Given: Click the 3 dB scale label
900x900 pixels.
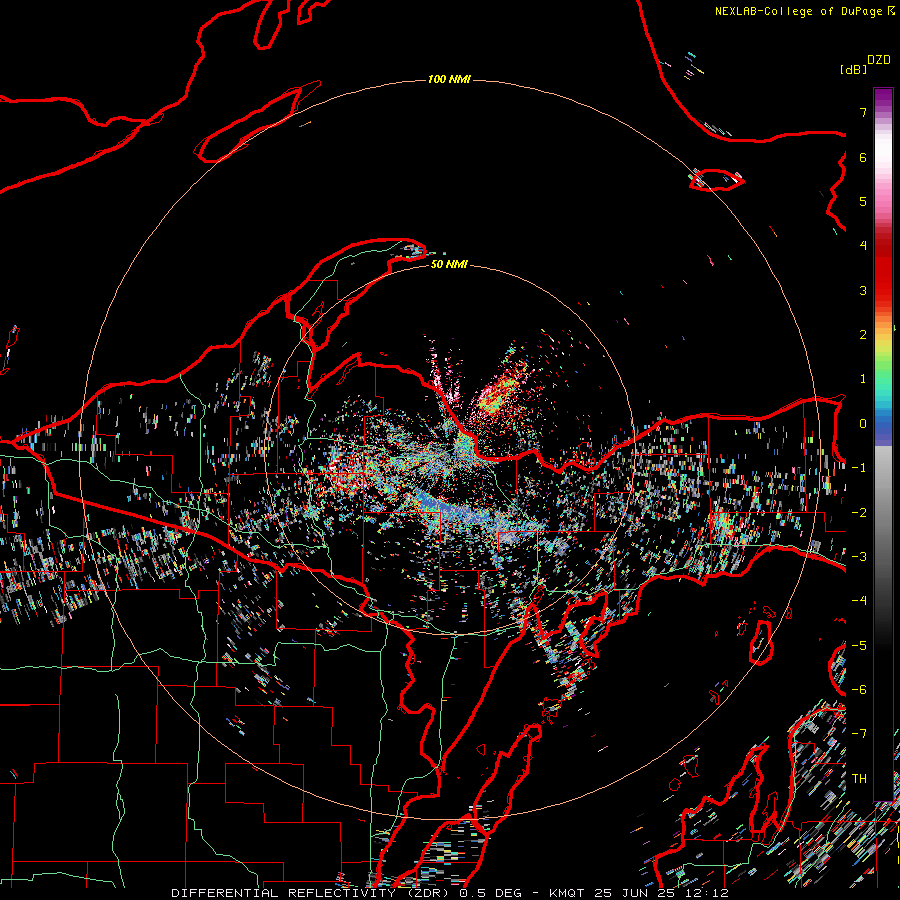Looking at the screenshot, I should click(x=863, y=290).
